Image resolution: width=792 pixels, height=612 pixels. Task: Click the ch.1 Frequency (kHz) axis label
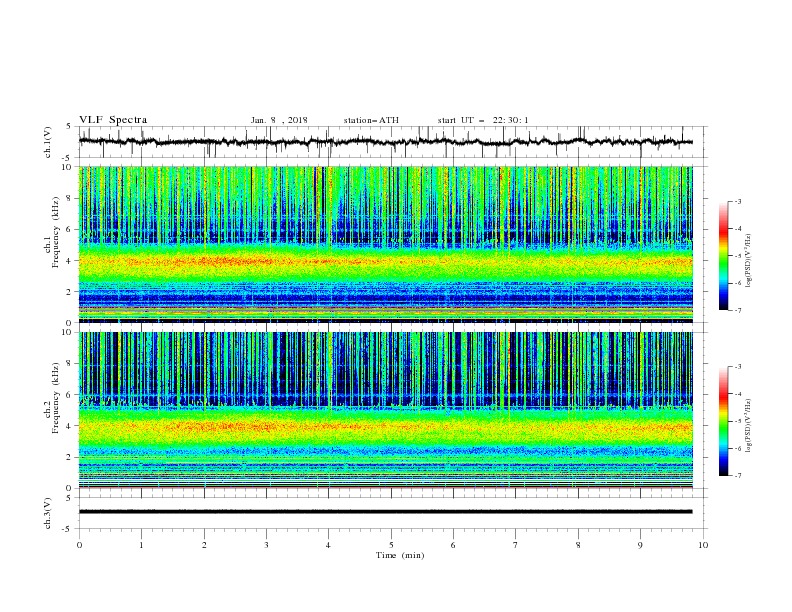click(x=52, y=232)
